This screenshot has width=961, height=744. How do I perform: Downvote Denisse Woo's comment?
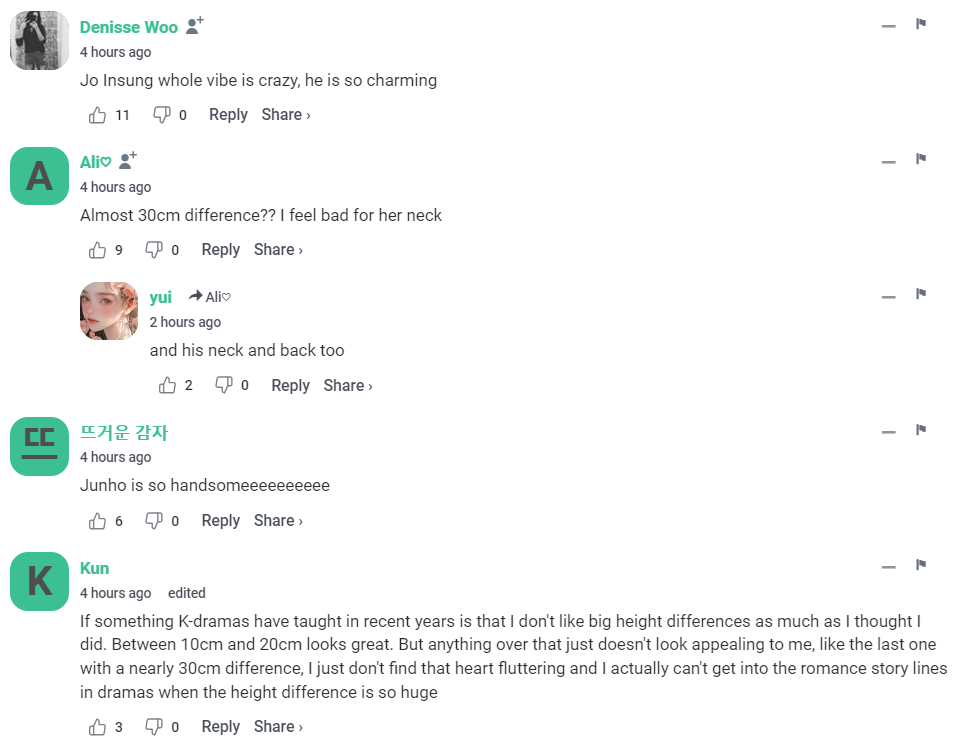point(162,115)
